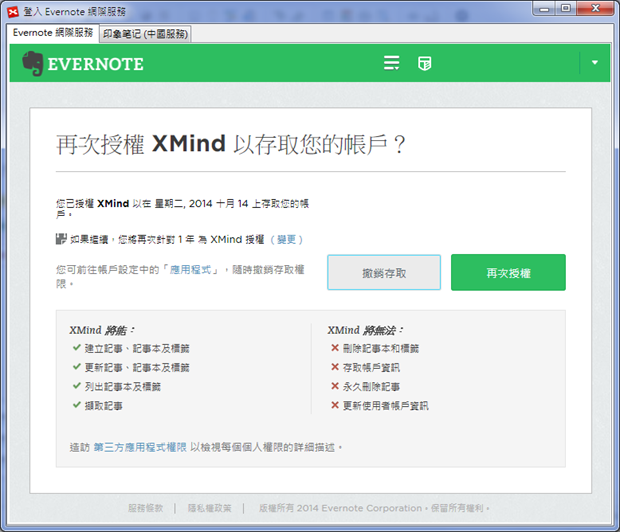The height and width of the screenshot is (532, 620).
Task: Click the green 再次授權 button
Action: click(x=508, y=273)
